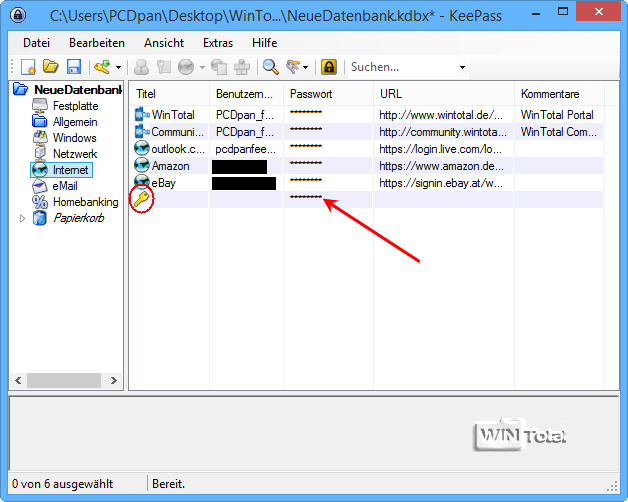The image size is (628, 502).
Task: Select the Allgemein group
Action: point(75,122)
